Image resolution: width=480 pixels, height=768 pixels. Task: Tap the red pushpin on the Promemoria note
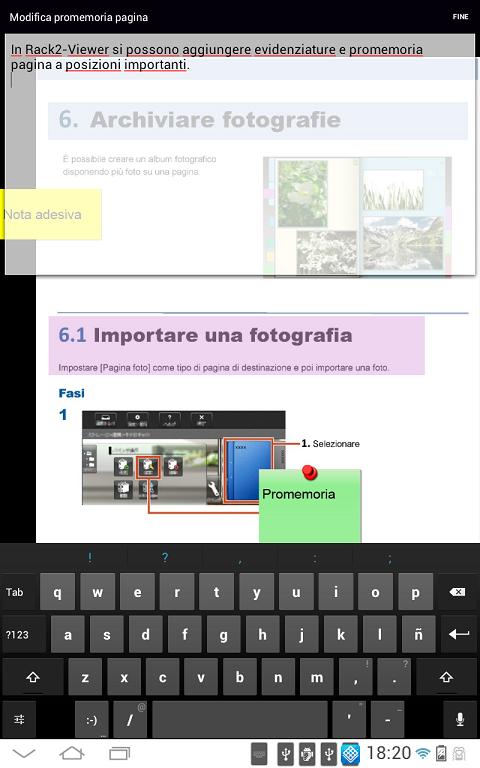310,472
